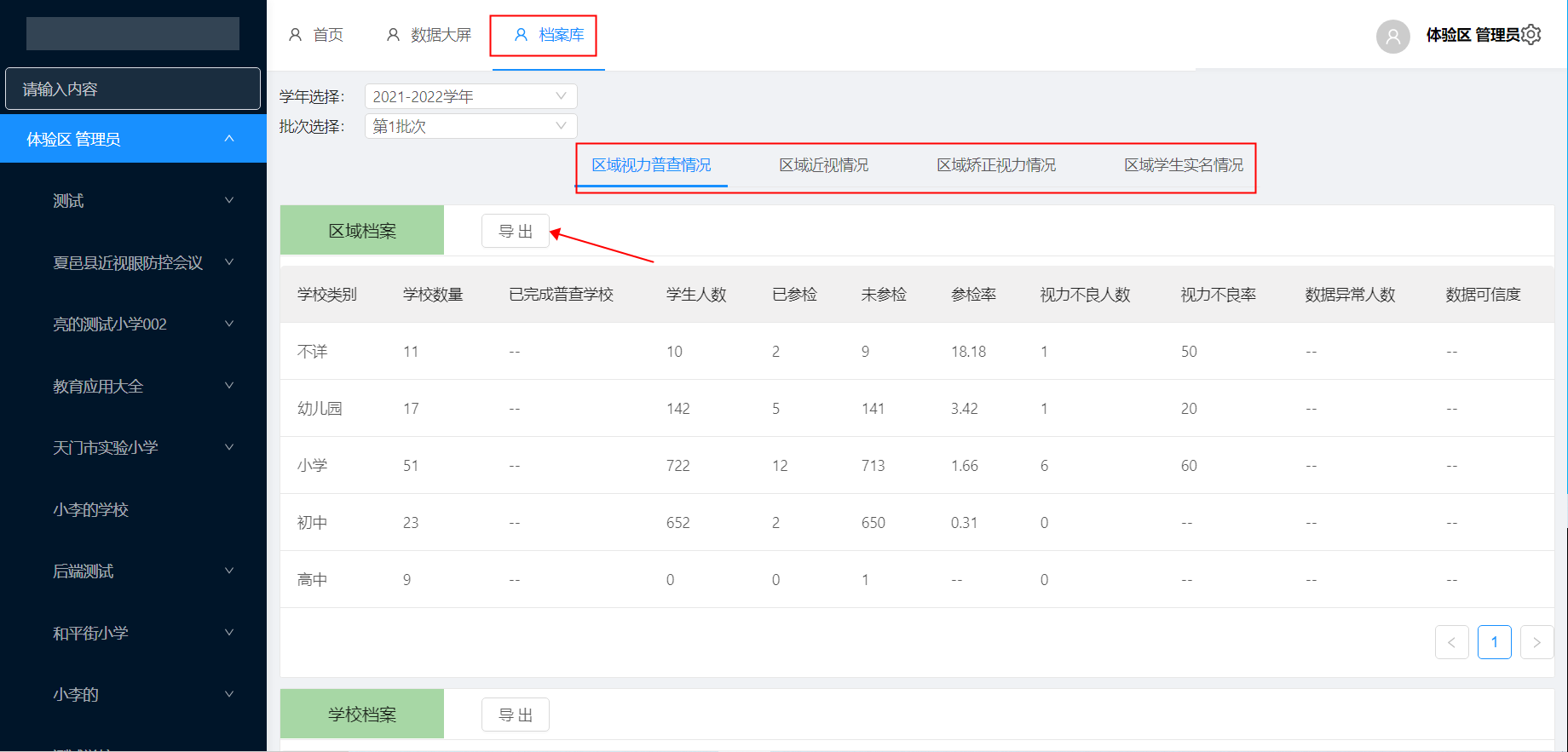
Task: Click the 高中 row label
Action: coord(312,580)
